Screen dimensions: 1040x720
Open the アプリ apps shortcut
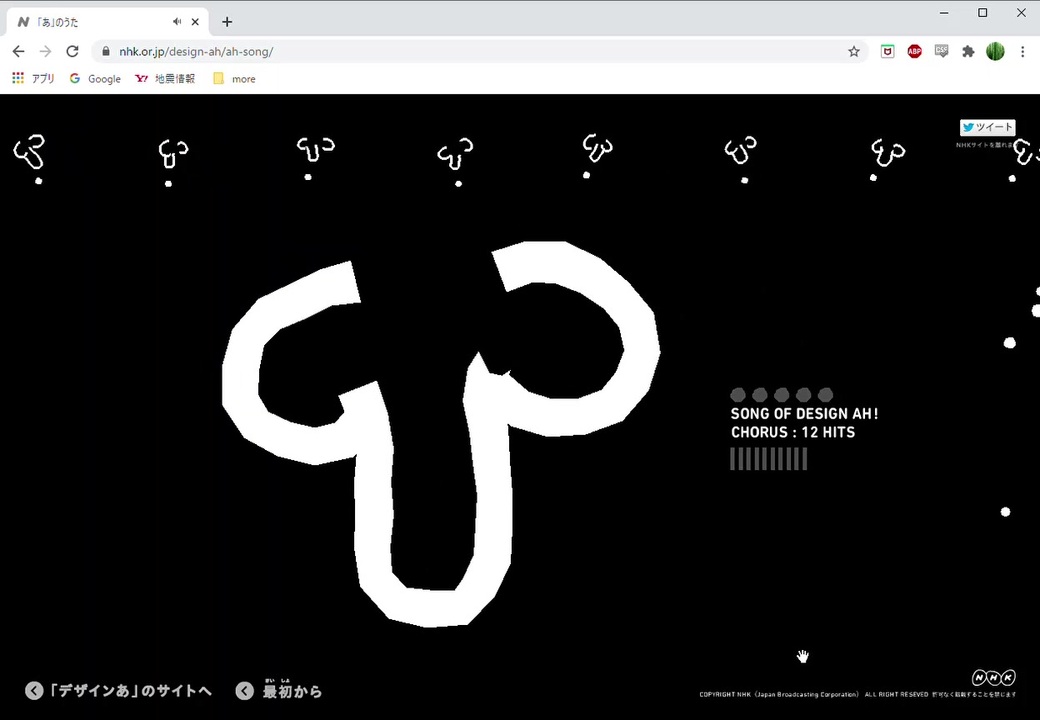click(x=33, y=78)
